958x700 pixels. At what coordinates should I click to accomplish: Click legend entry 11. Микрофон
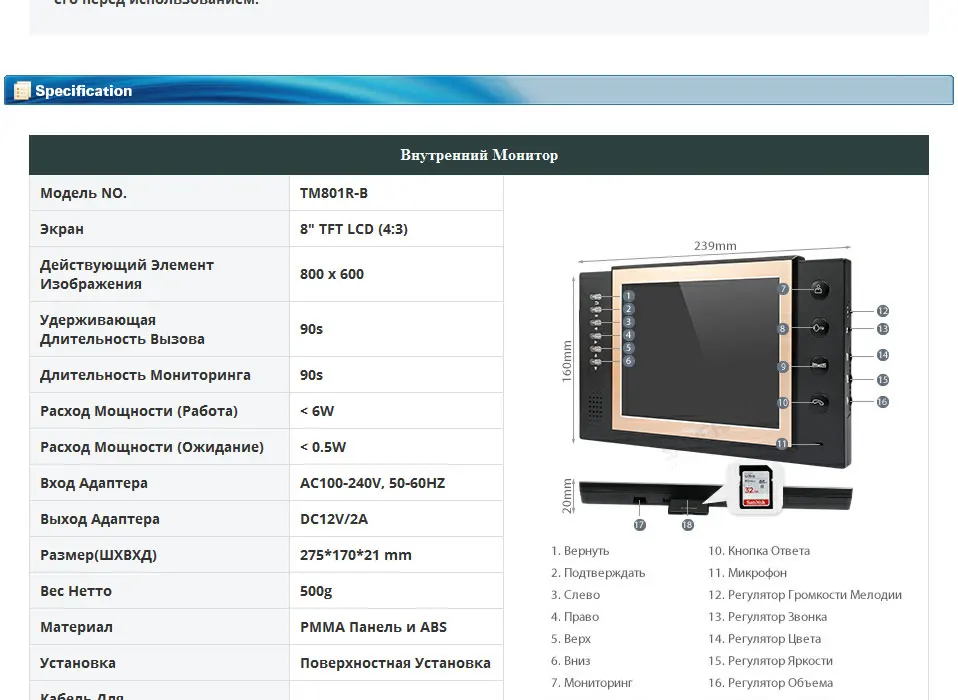[x=747, y=573]
